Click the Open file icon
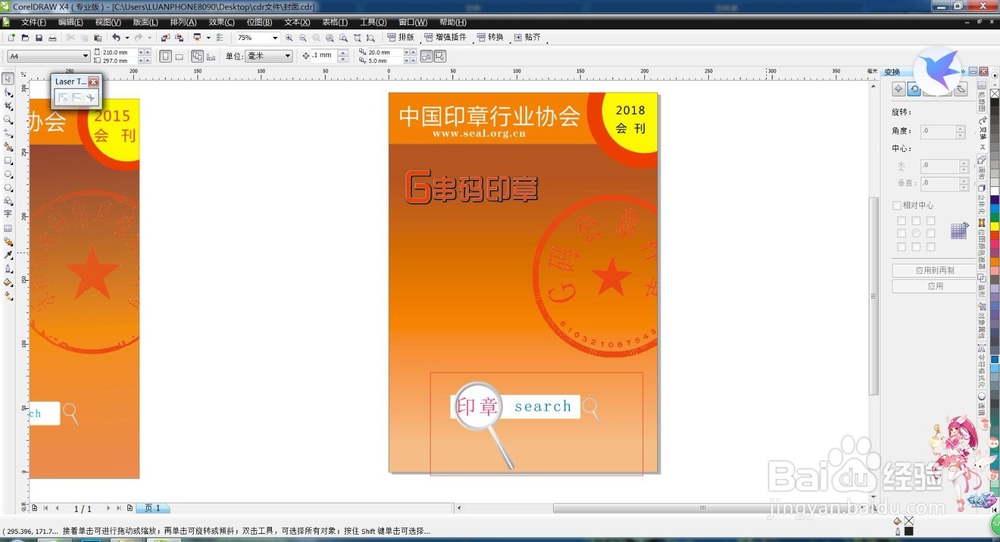 (x=25, y=38)
